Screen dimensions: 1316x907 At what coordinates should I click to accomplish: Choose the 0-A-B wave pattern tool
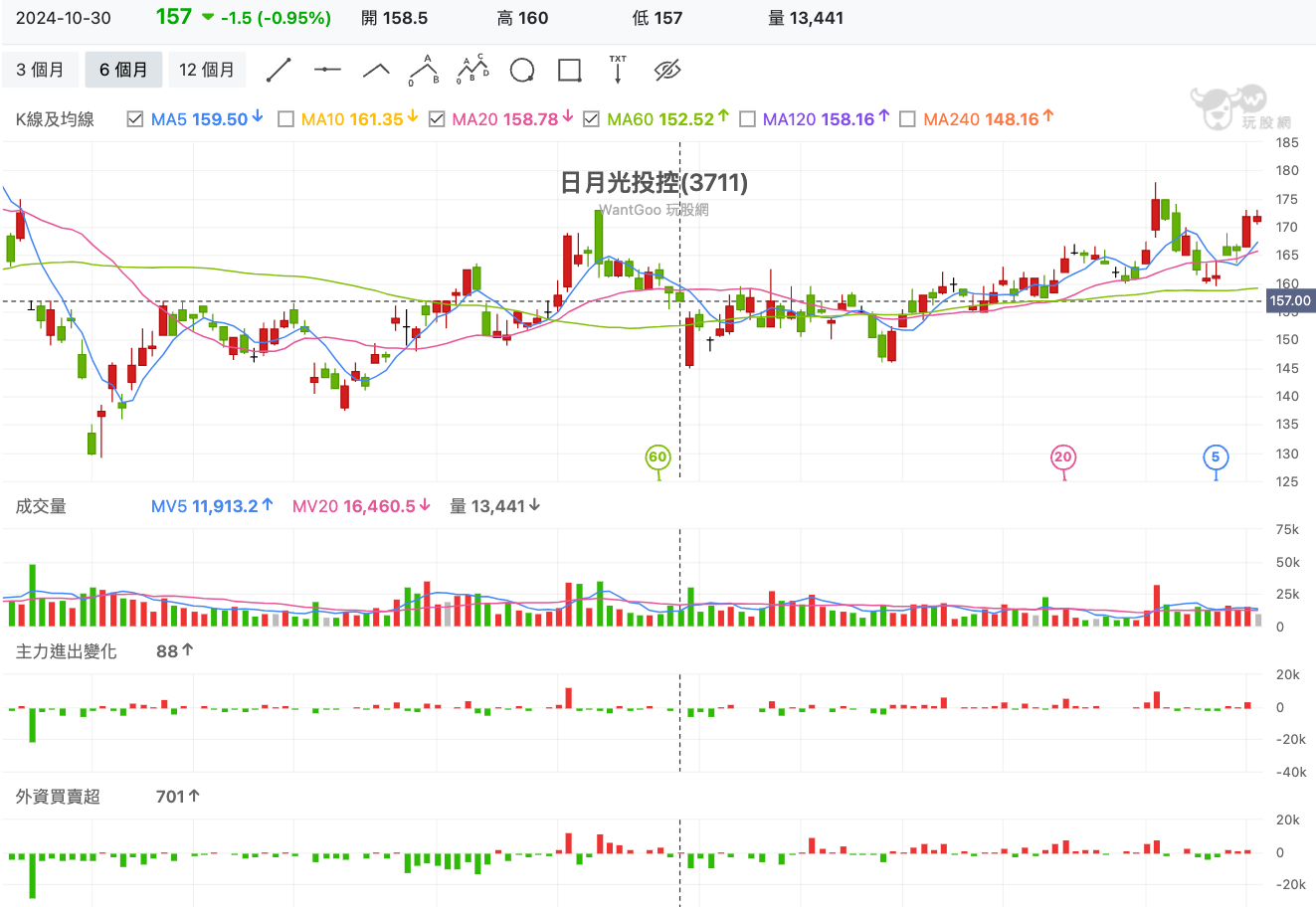[423, 70]
